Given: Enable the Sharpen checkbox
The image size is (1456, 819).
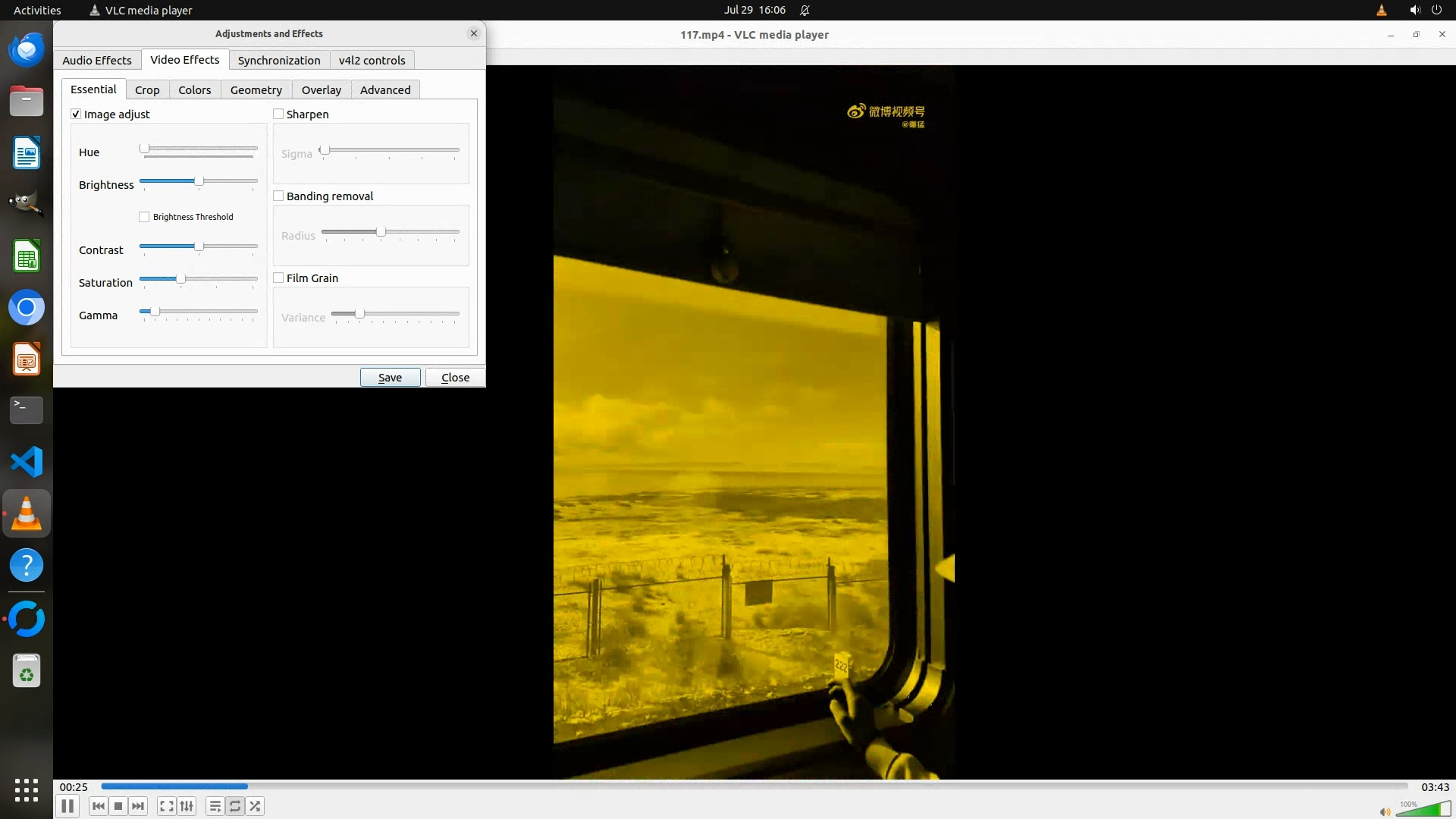Looking at the screenshot, I should pos(278,115).
